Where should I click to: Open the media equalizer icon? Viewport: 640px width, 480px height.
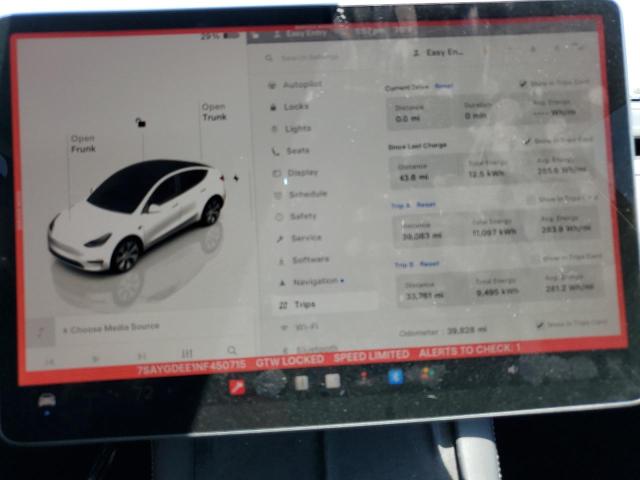click(x=186, y=352)
